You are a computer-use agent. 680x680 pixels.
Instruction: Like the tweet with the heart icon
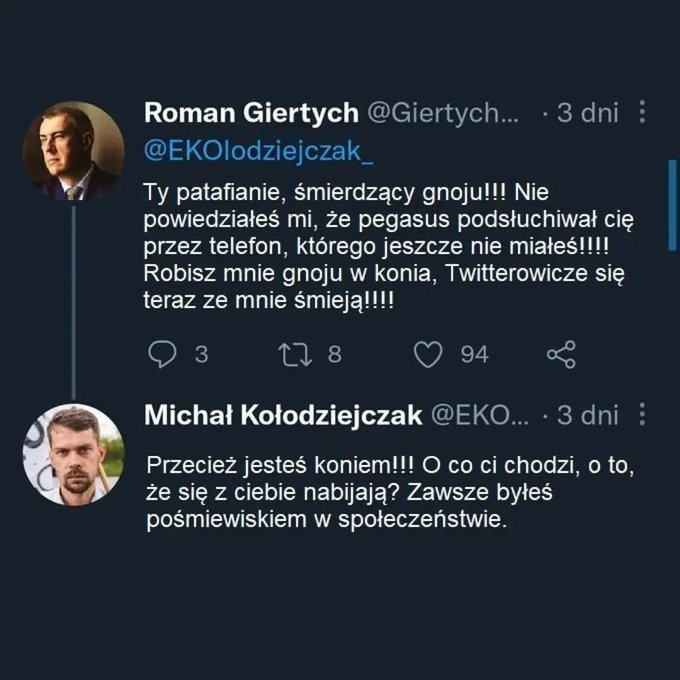click(428, 354)
